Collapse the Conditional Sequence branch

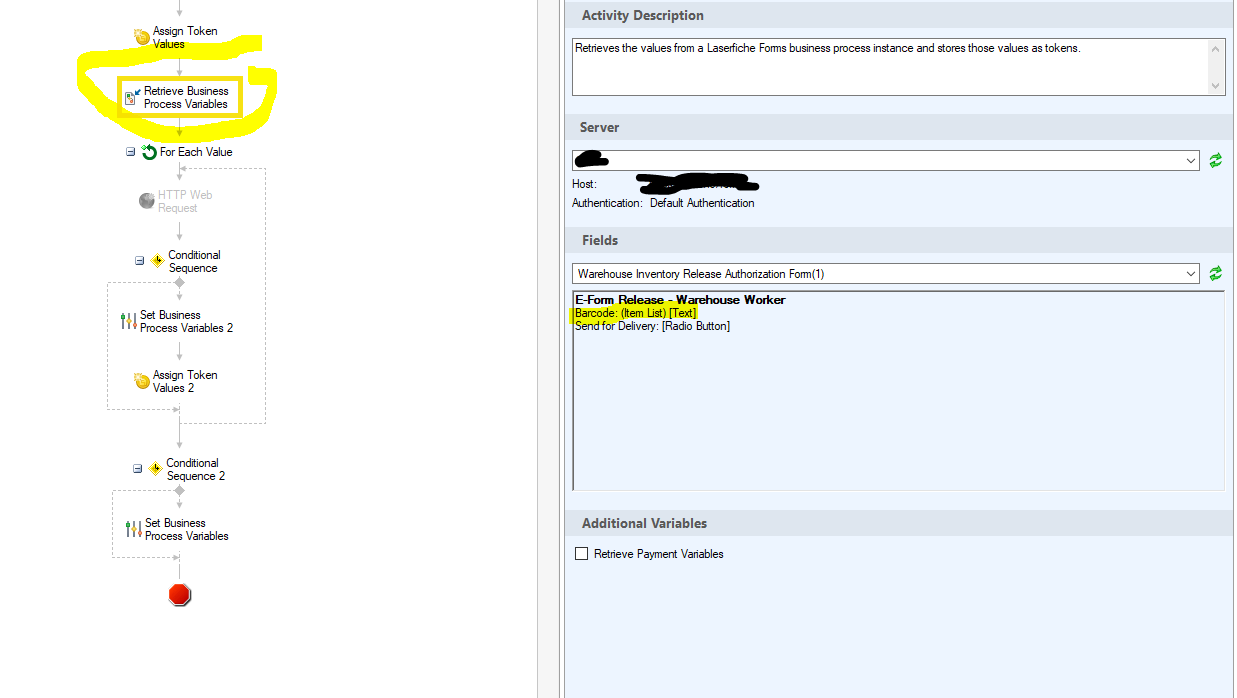(139, 261)
